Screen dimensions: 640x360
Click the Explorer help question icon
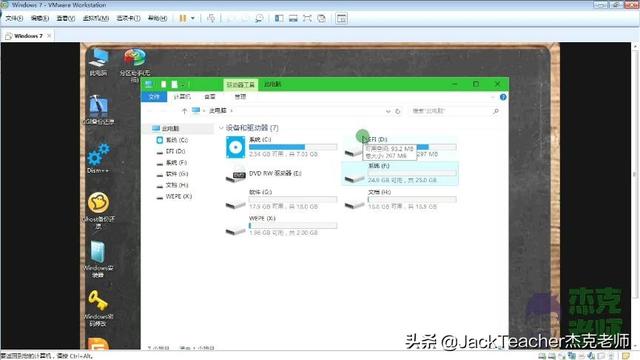[x=503, y=97]
